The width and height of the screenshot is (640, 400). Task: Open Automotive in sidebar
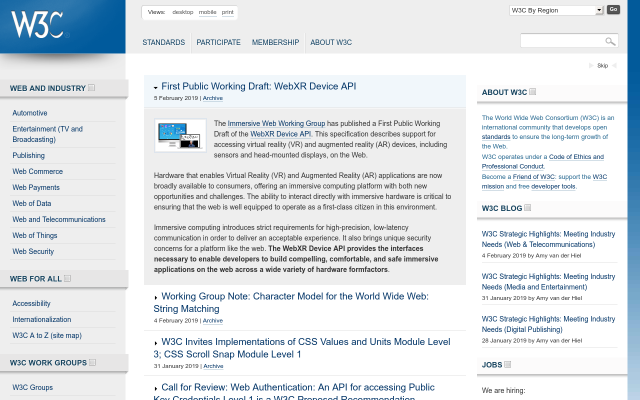(x=30, y=113)
